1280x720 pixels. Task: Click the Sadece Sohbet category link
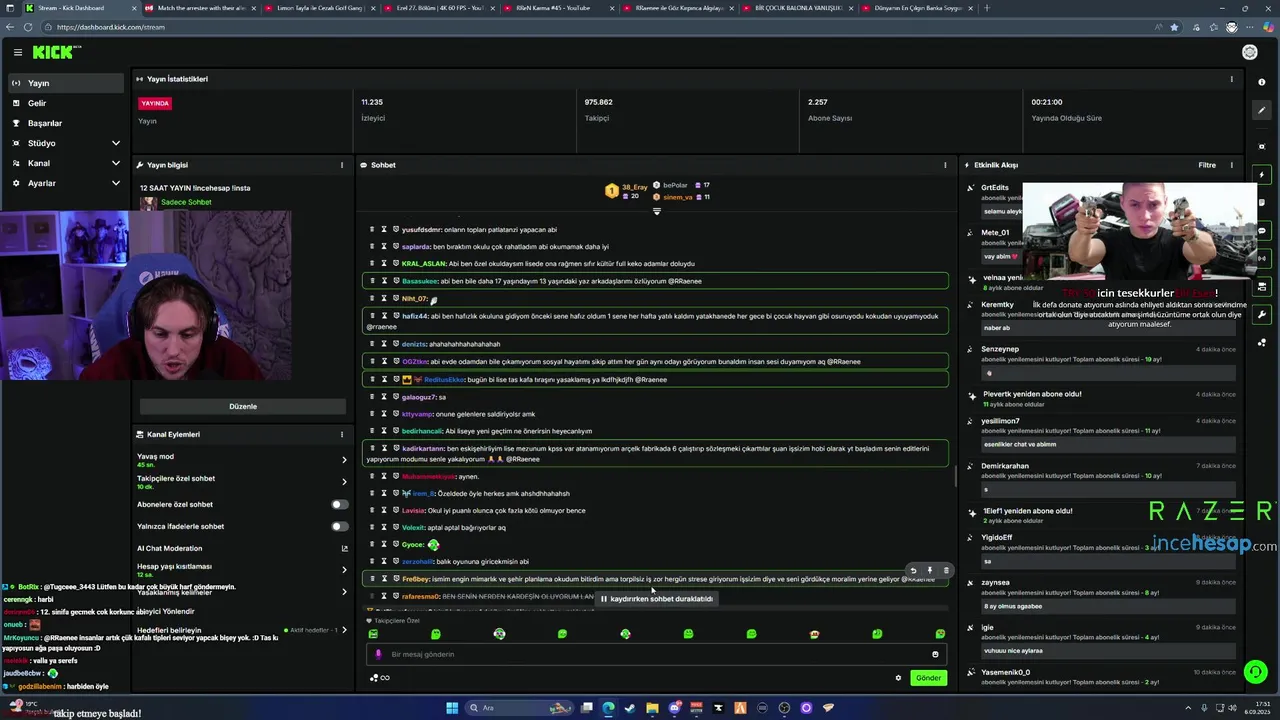(186, 202)
